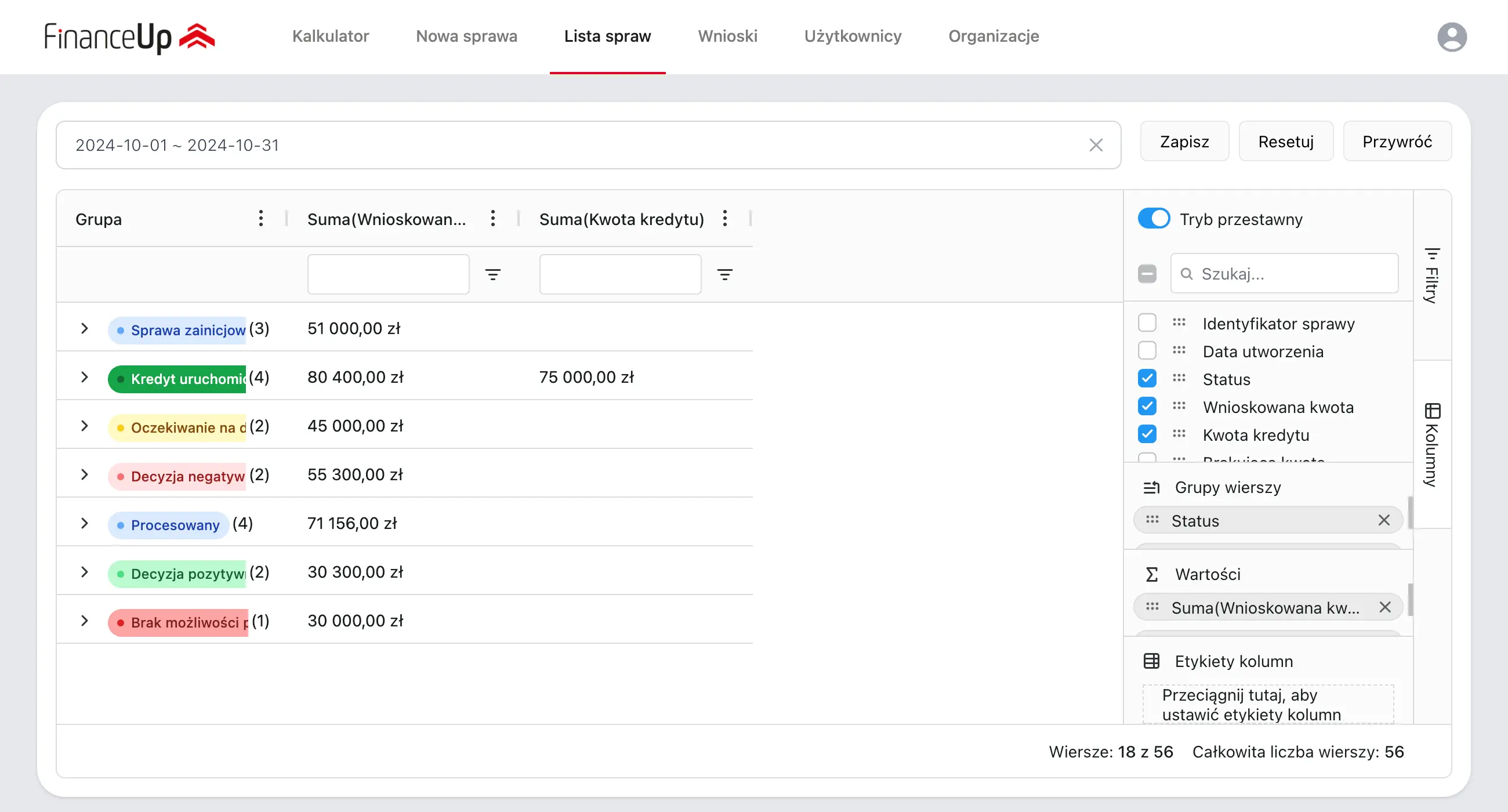Remove Suma(Wnioskowana kw...) from values
This screenshot has height=812, width=1508.
1384,607
